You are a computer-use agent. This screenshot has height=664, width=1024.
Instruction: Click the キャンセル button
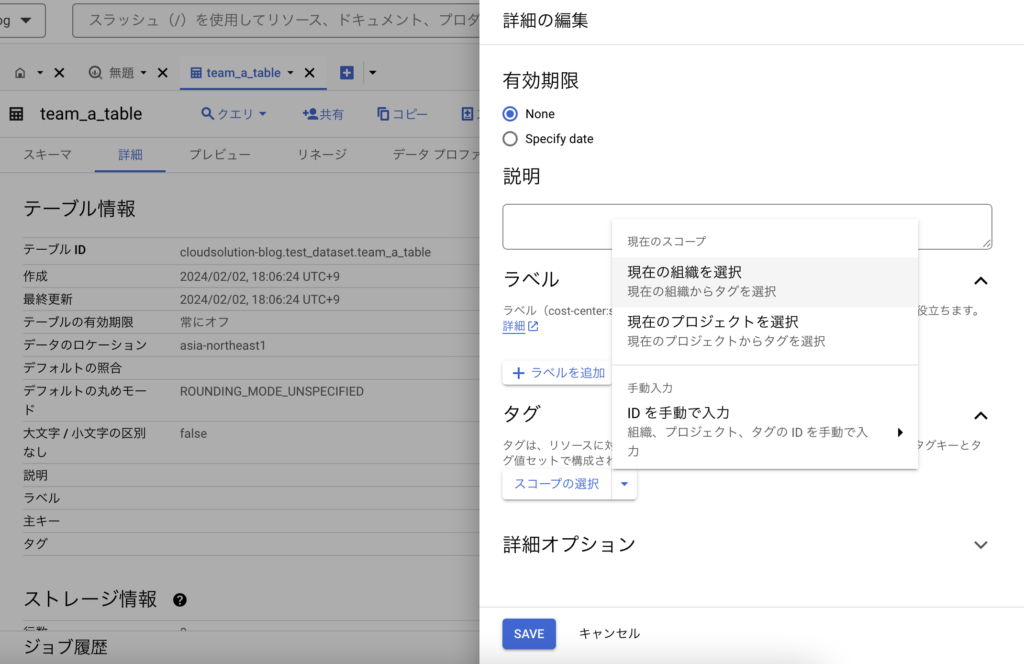pyautogui.click(x=609, y=634)
